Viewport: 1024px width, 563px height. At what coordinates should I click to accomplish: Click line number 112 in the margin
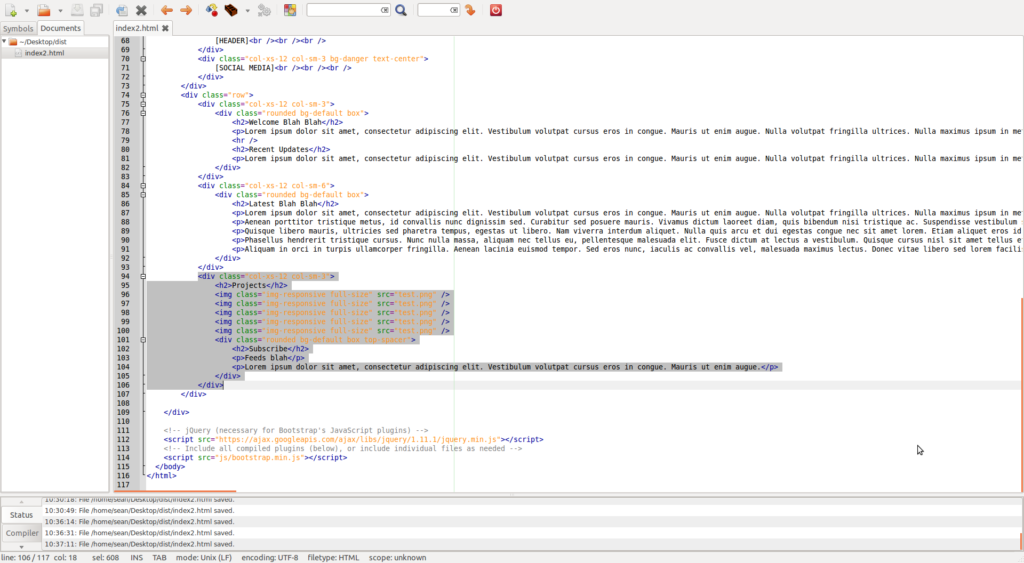123,440
